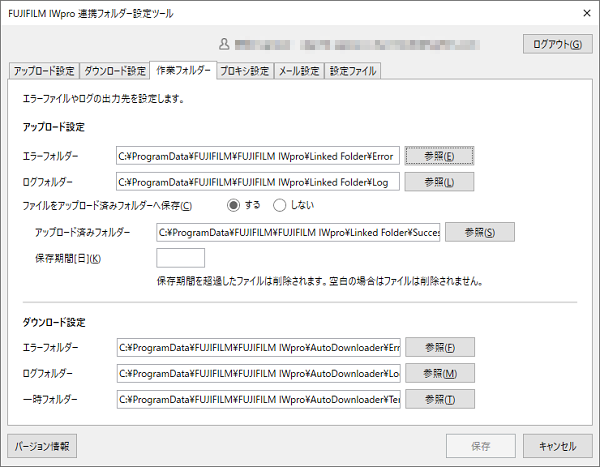
Task: Switch to ダウンロード設定 tab
Action: click(x=115, y=71)
